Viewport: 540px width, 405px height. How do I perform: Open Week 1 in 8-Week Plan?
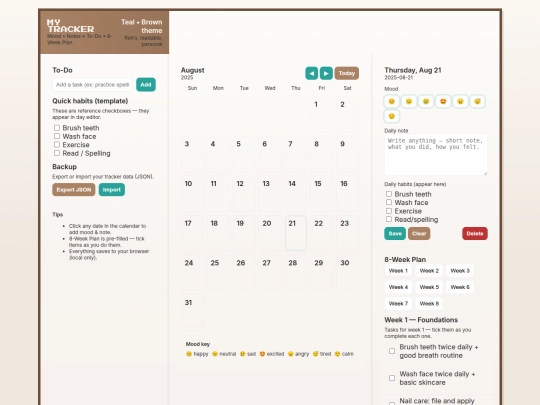point(398,271)
